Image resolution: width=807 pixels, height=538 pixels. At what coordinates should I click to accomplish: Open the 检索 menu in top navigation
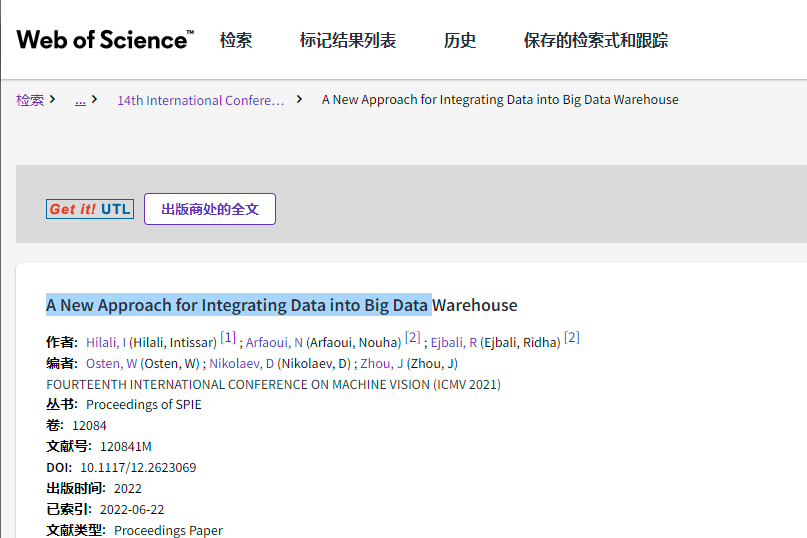236,41
